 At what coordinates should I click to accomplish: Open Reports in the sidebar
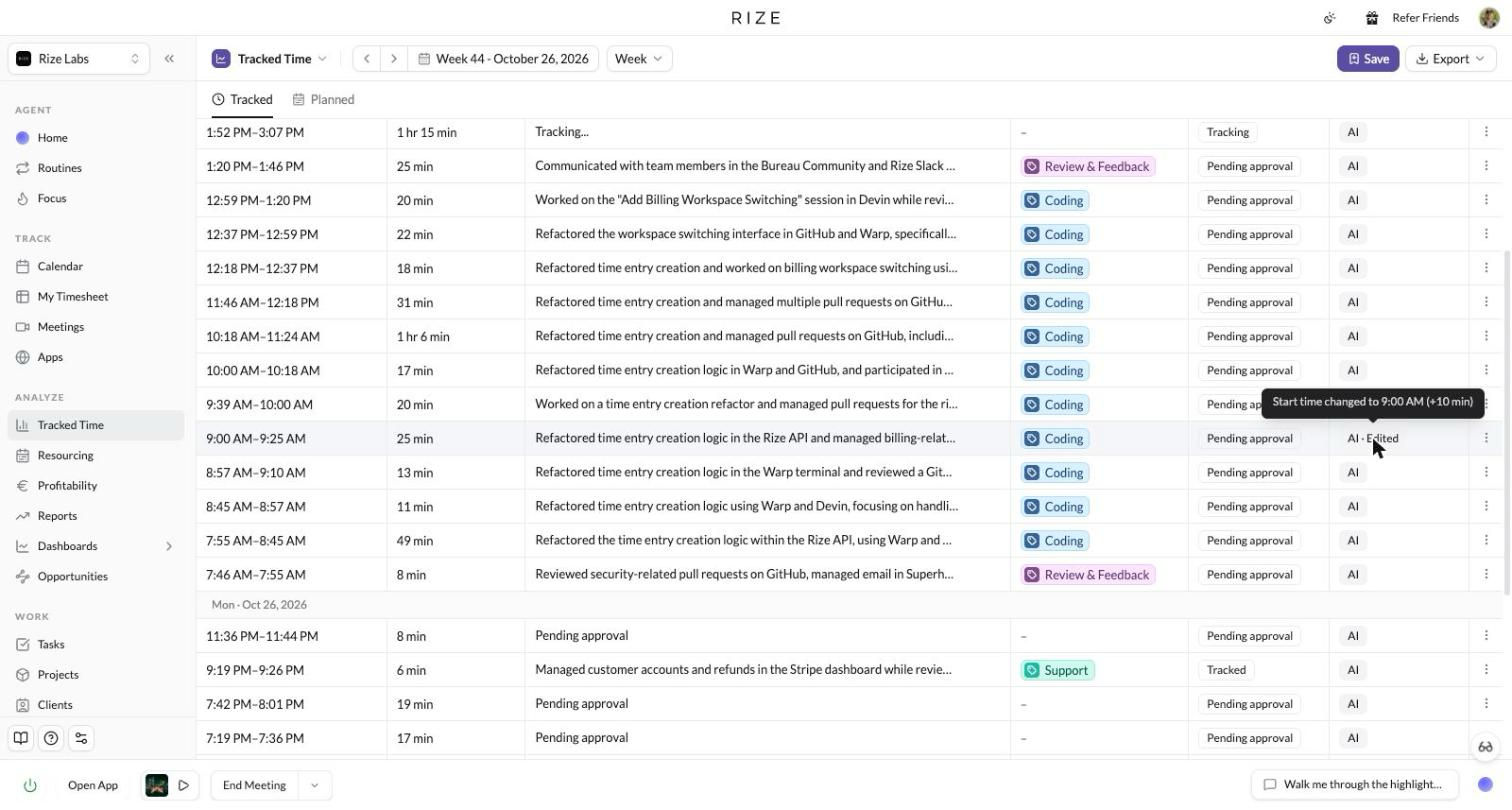[95, 516]
